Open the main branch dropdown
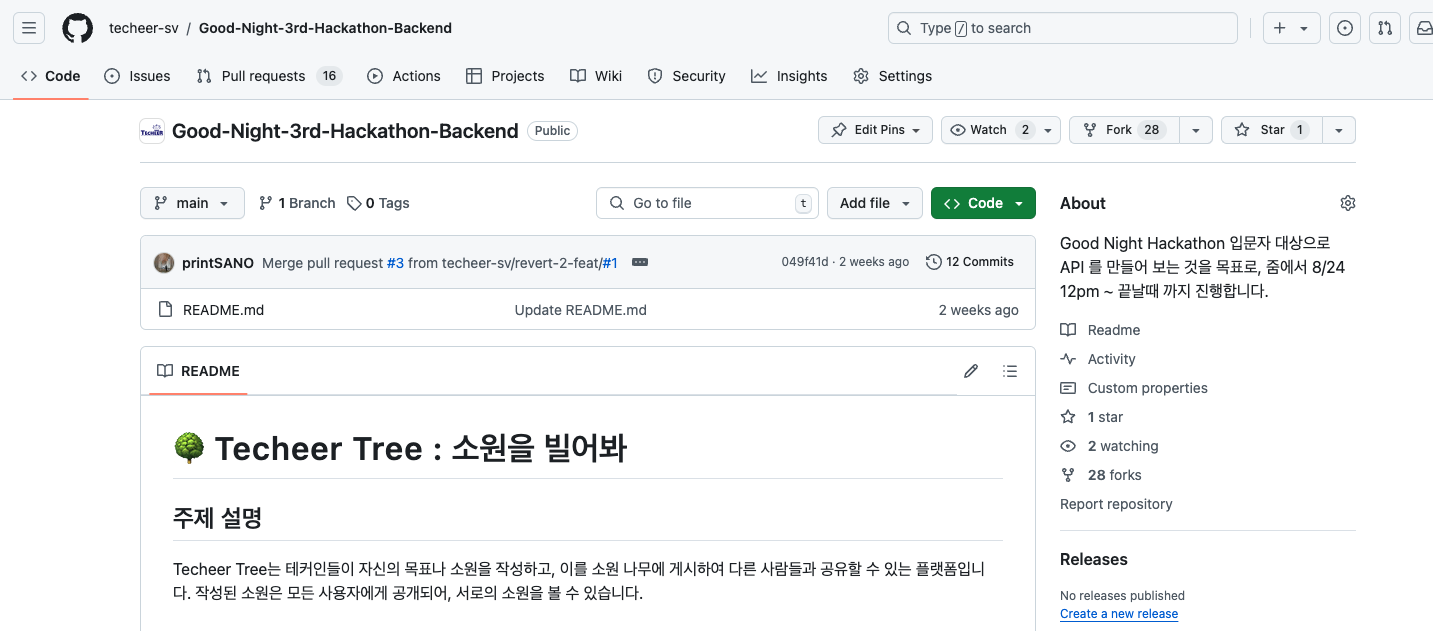 (192, 202)
